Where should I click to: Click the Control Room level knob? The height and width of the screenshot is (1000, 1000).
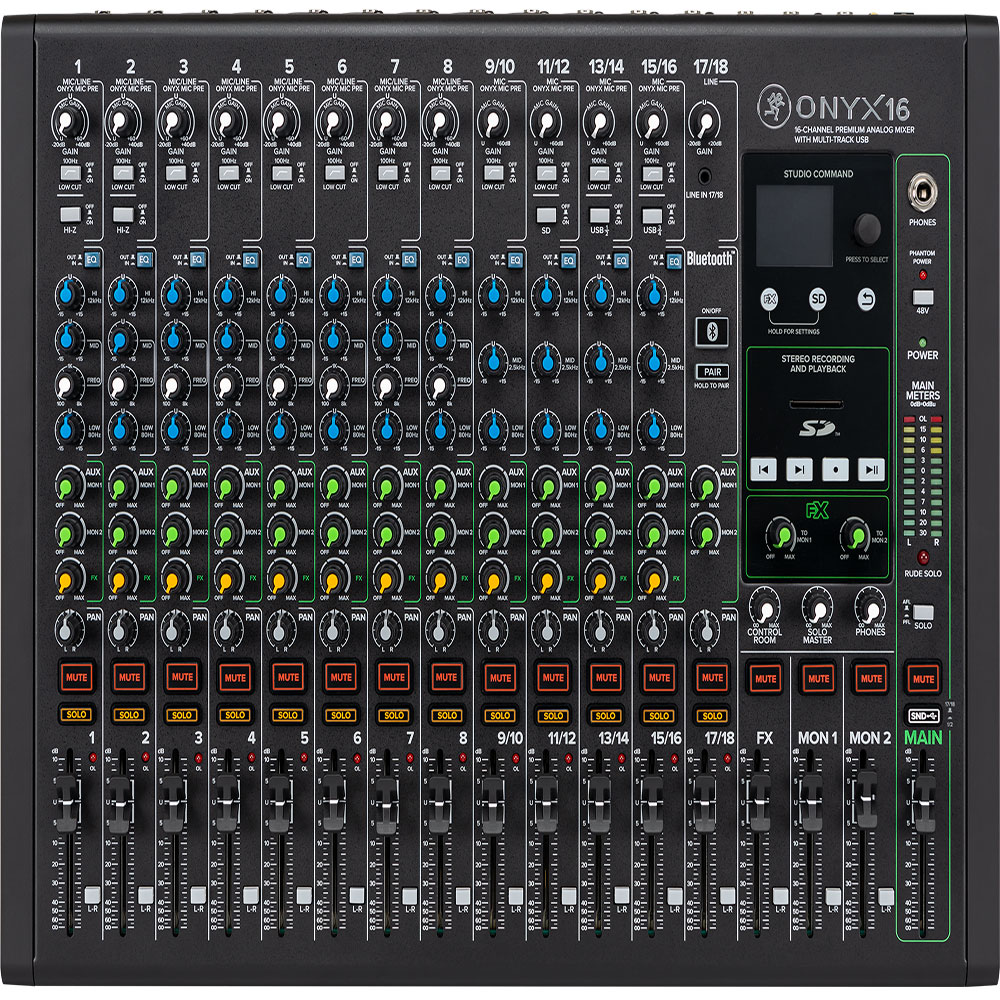click(764, 606)
